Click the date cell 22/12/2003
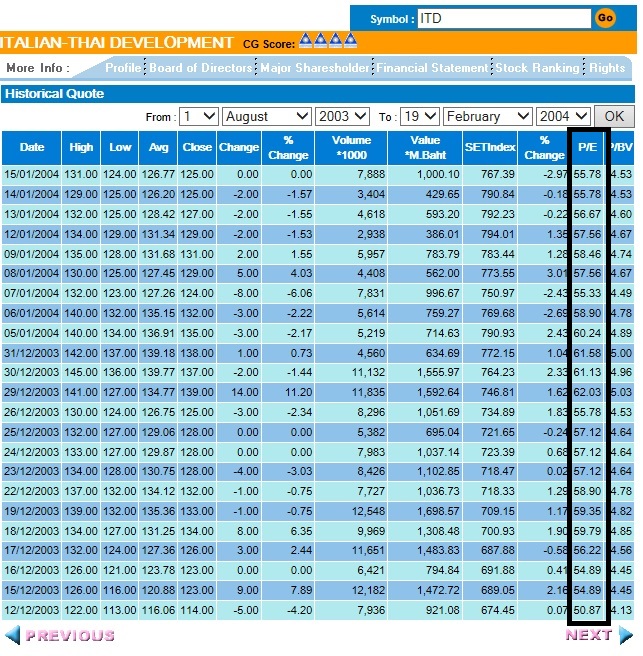Viewport: 643px width, 656px height. (x=31, y=491)
